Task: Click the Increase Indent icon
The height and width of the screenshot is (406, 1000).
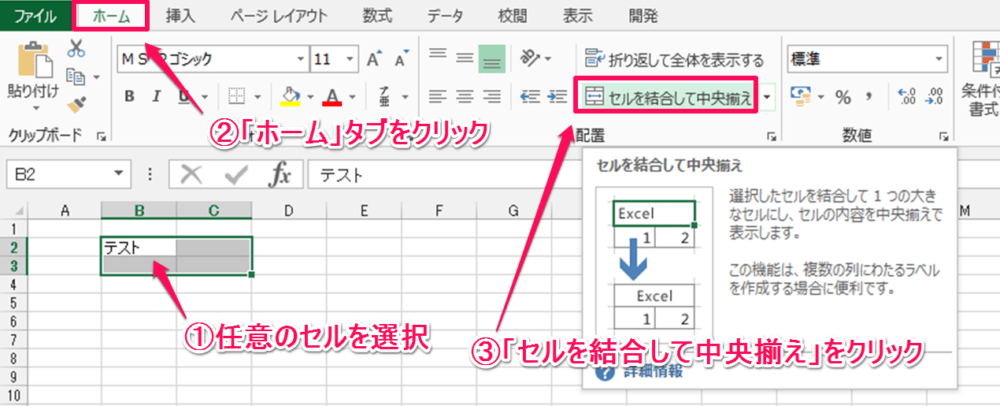Action: 556,97
